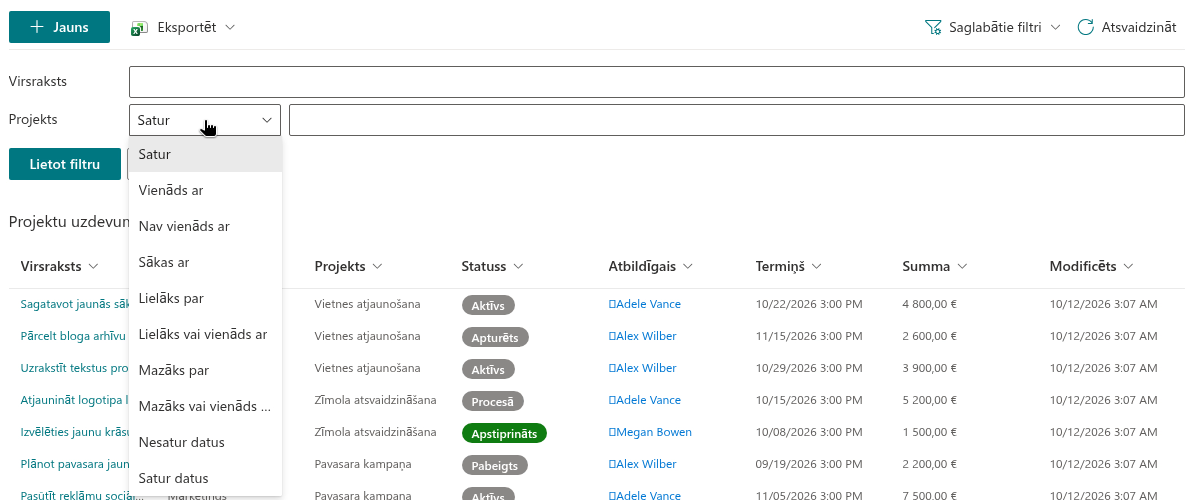Open Virsraksts column sort chevron
The height and width of the screenshot is (500, 1200).
[x=93, y=267]
